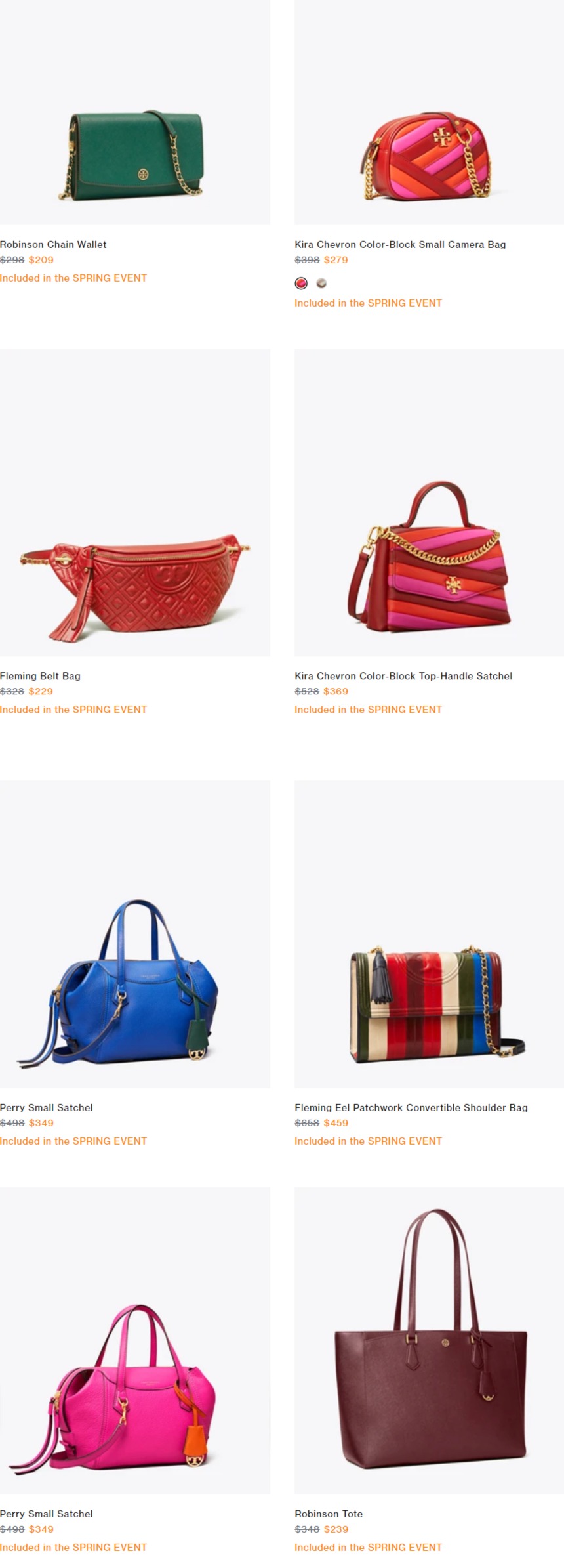Image resolution: width=564 pixels, height=1568 pixels.
Task: Open the Kira Chevron camera bag image
Action: pos(429,112)
